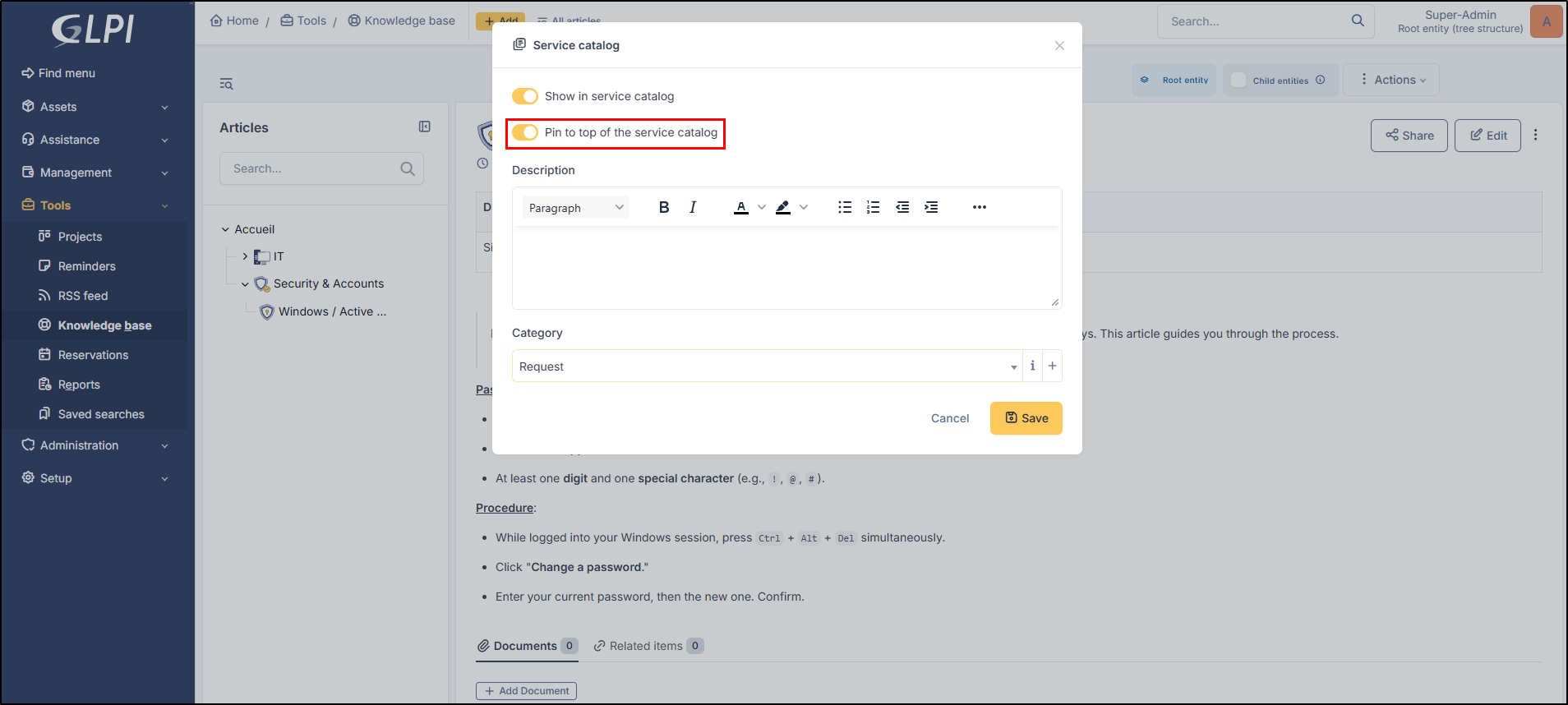Apply background highlight color in editor
Image resolution: width=1568 pixels, height=705 pixels.
(783, 207)
